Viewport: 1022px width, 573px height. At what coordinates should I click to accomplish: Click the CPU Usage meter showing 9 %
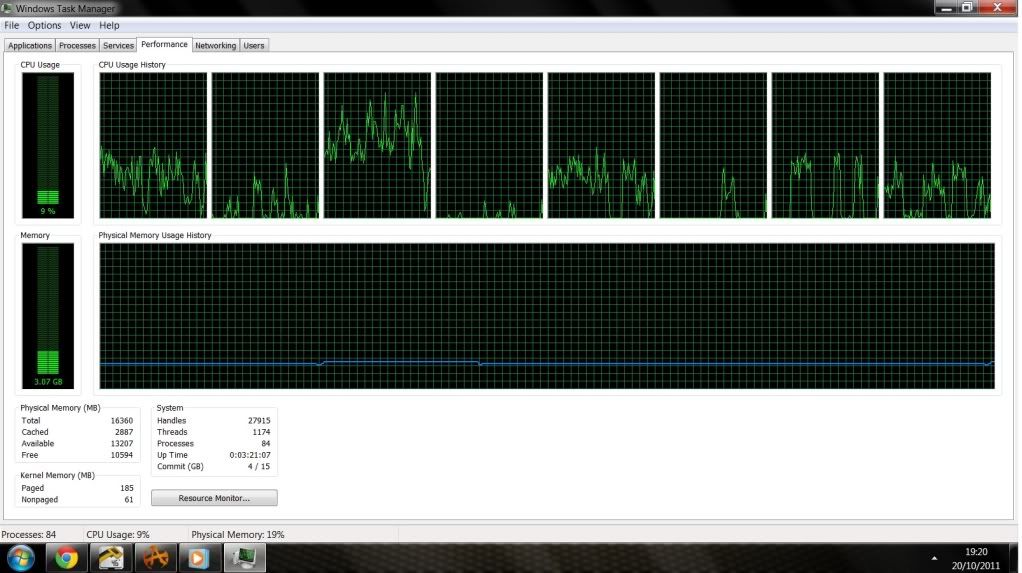tap(48, 145)
